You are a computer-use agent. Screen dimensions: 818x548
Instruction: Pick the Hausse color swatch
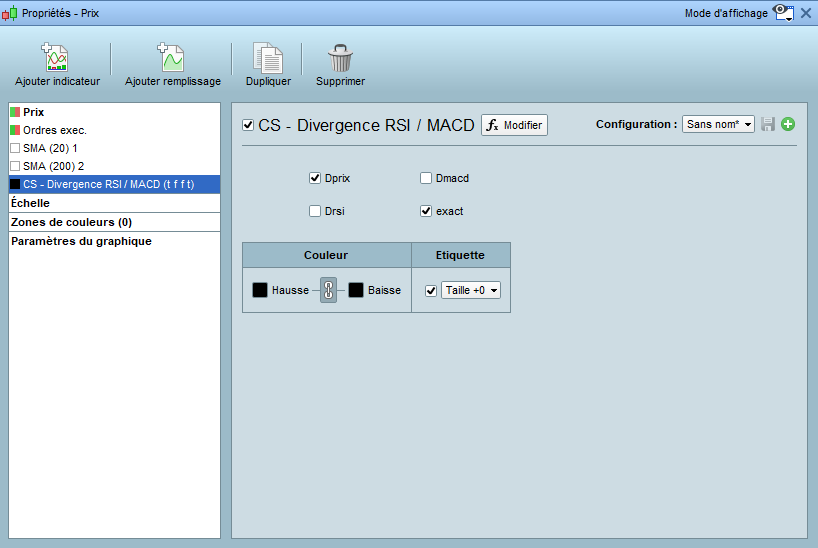point(260,290)
